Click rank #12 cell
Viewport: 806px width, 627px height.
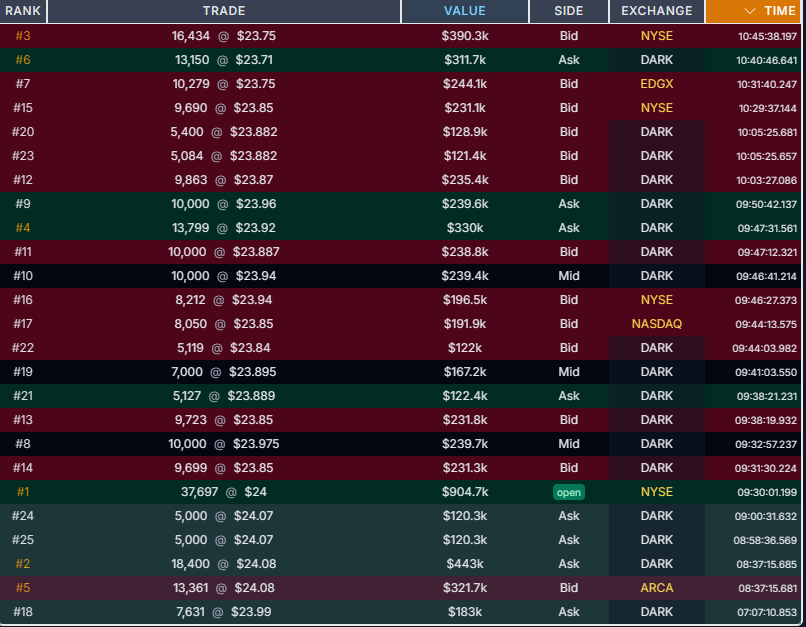coord(23,180)
